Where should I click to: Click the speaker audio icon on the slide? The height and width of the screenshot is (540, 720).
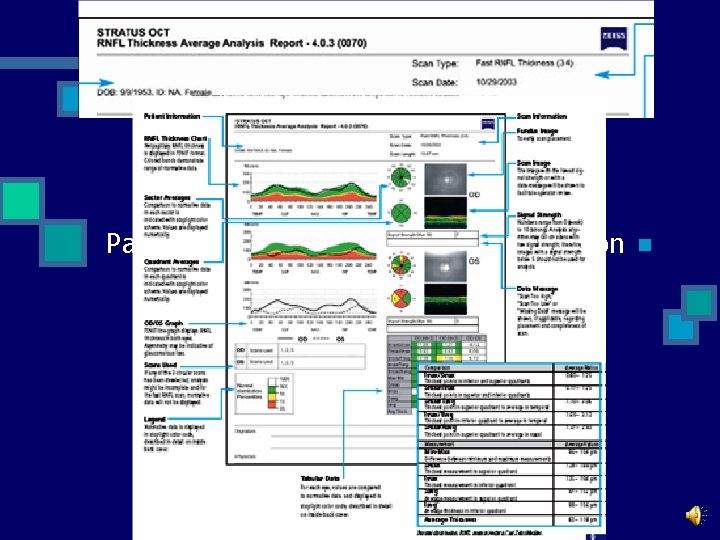click(x=697, y=515)
